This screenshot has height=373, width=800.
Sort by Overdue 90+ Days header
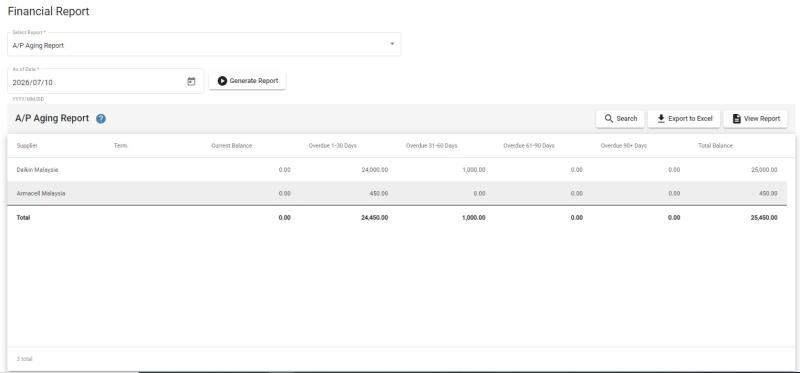pos(623,145)
